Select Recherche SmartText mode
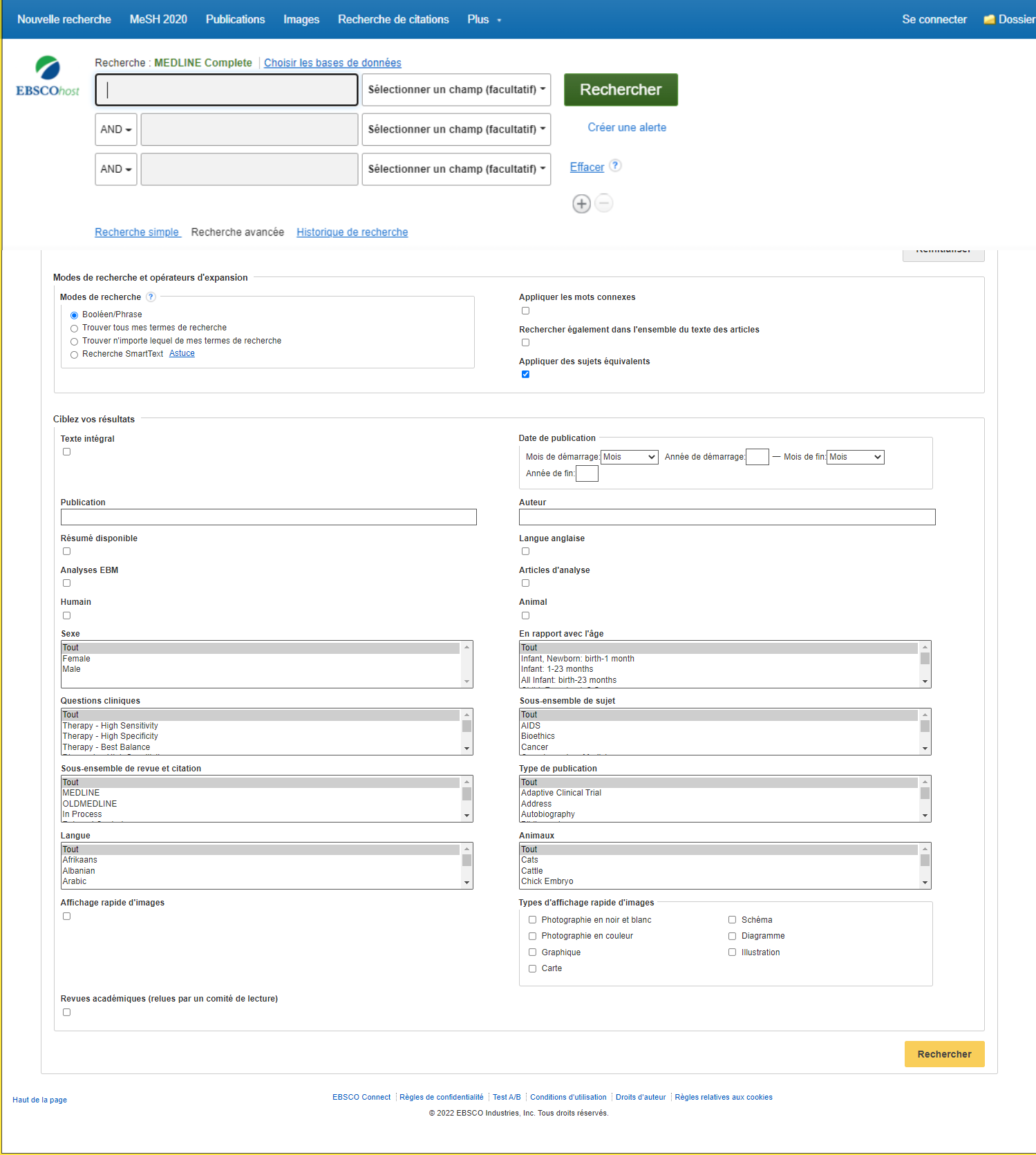Viewport: 1036px width, 1155px height. pos(74,355)
